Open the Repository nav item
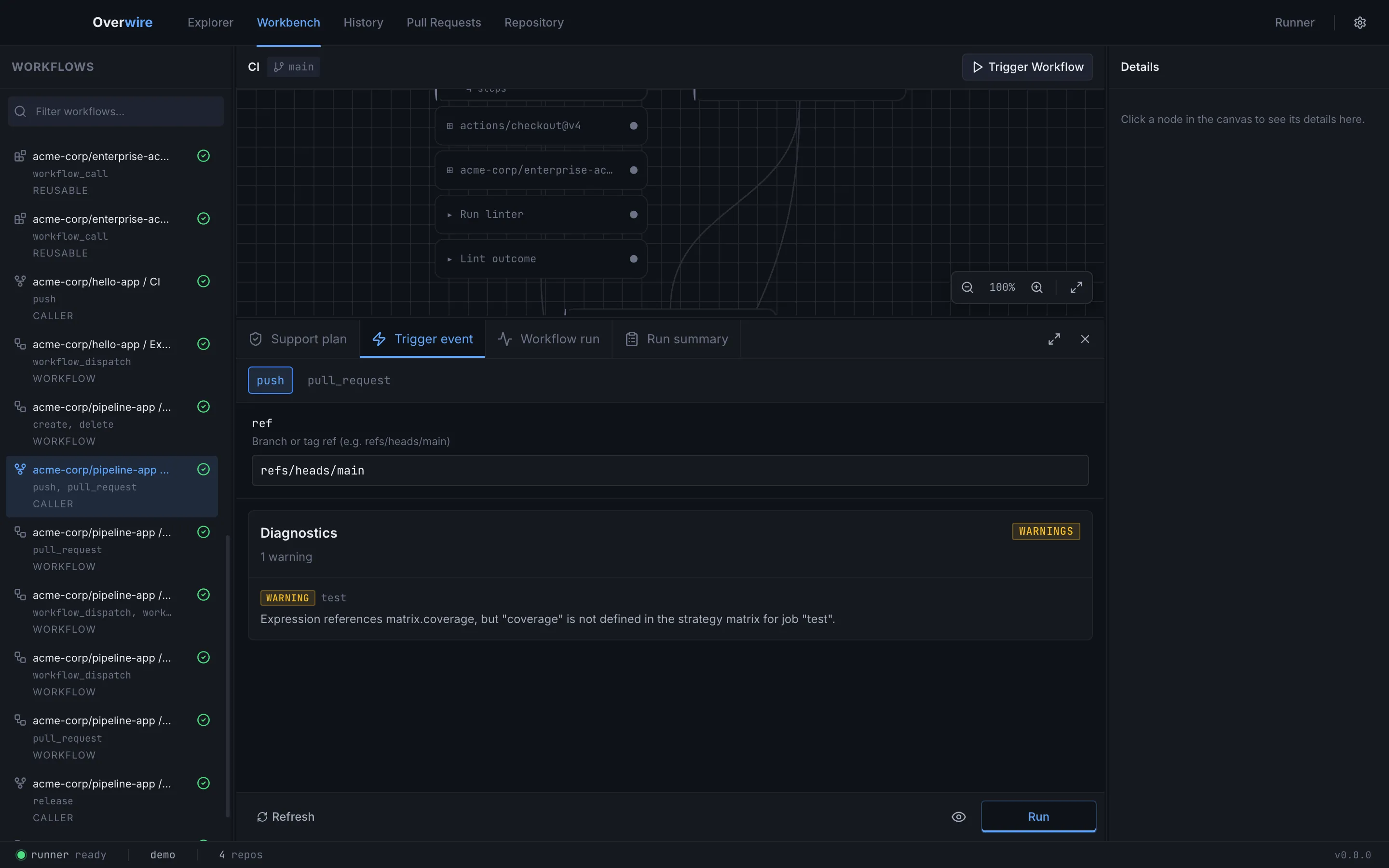This screenshot has width=1389, height=868. [534, 22]
